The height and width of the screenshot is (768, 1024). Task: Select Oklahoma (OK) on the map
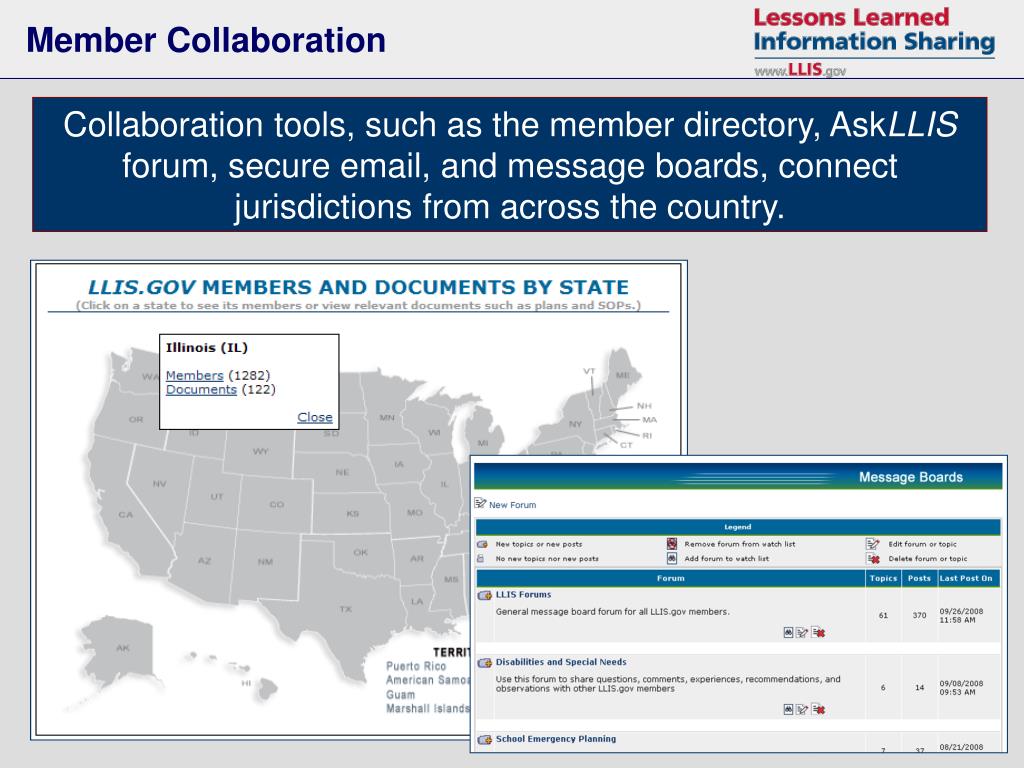pos(360,552)
